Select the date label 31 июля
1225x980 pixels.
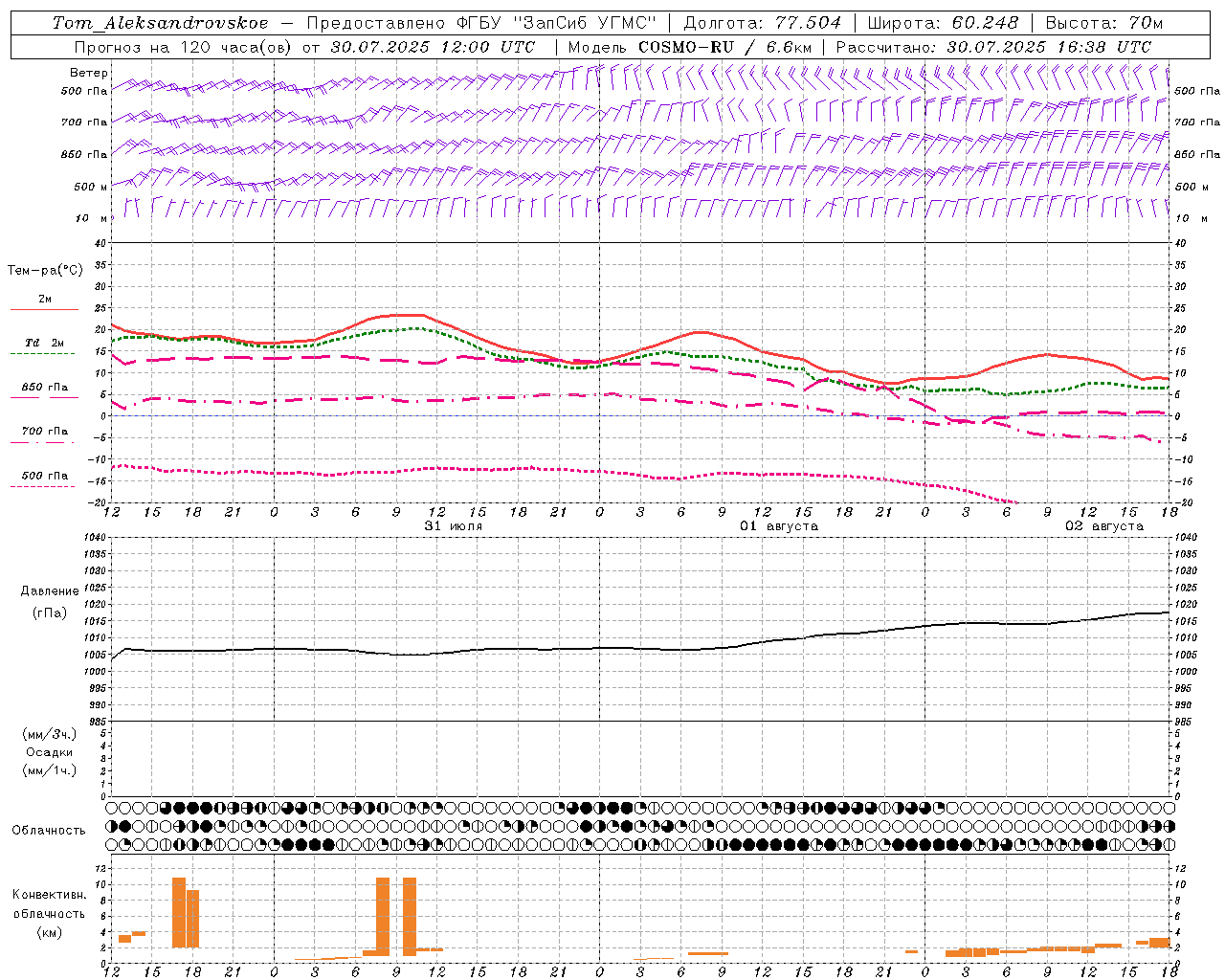pyautogui.click(x=454, y=526)
